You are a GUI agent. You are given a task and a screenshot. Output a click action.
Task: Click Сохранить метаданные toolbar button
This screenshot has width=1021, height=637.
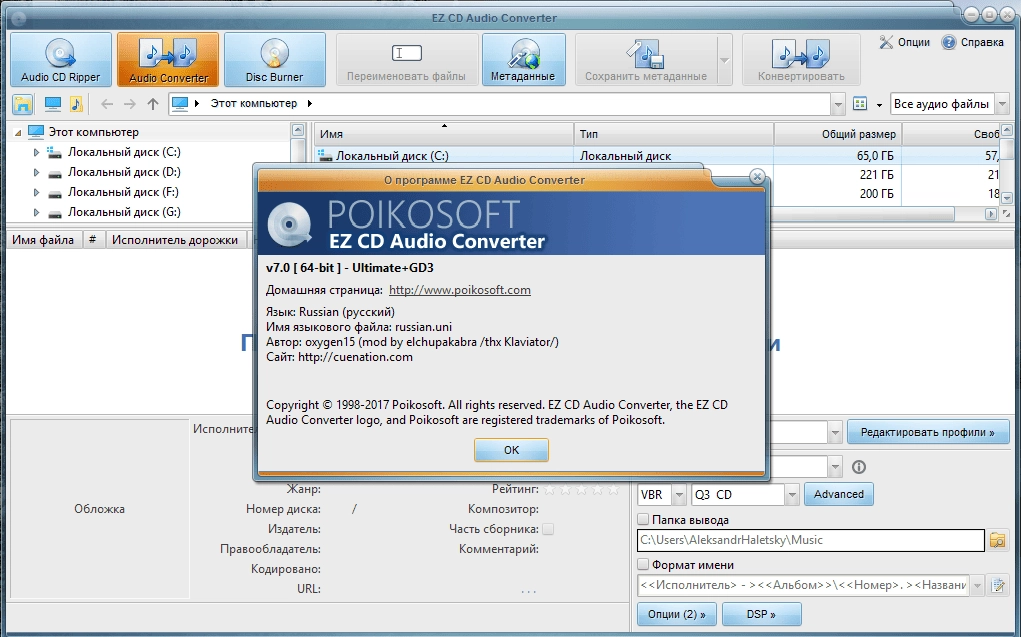646,59
